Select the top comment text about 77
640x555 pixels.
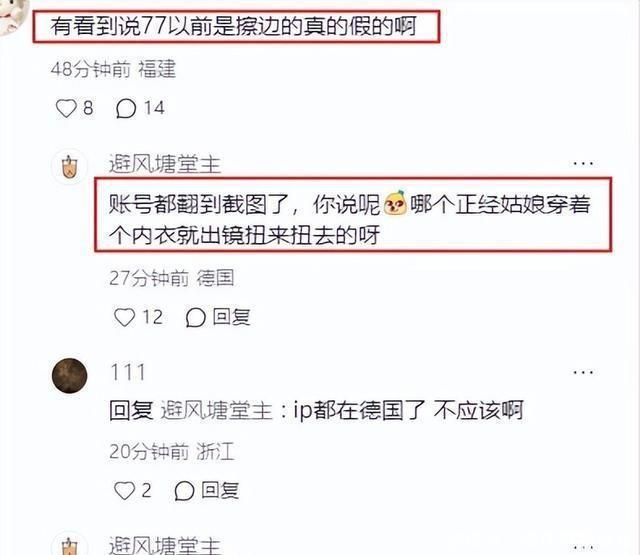233,27
